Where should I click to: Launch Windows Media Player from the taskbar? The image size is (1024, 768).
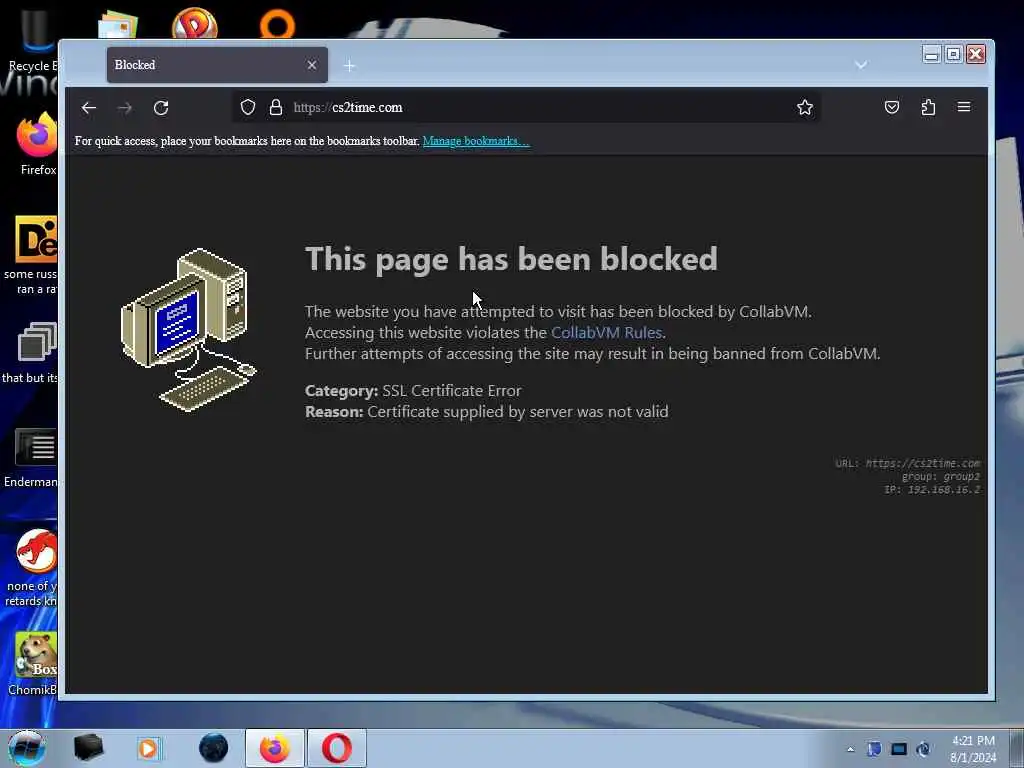(x=148, y=748)
